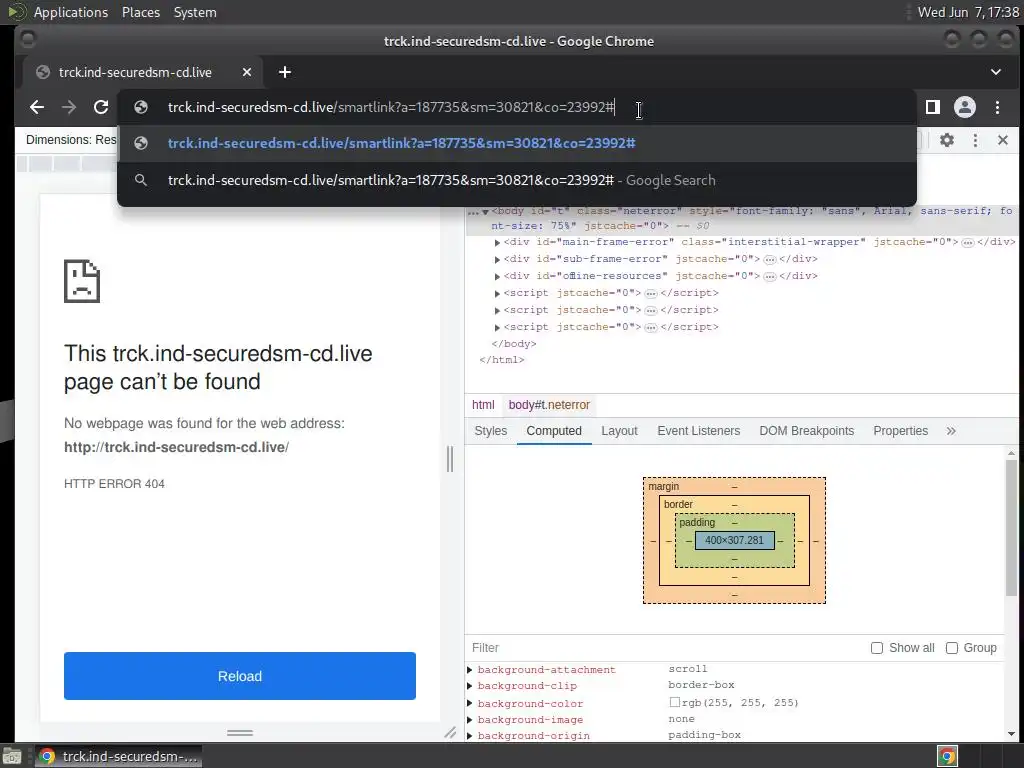Click the 400×307.281 content box
Image resolution: width=1024 pixels, height=768 pixels.
tap(734, 540)
